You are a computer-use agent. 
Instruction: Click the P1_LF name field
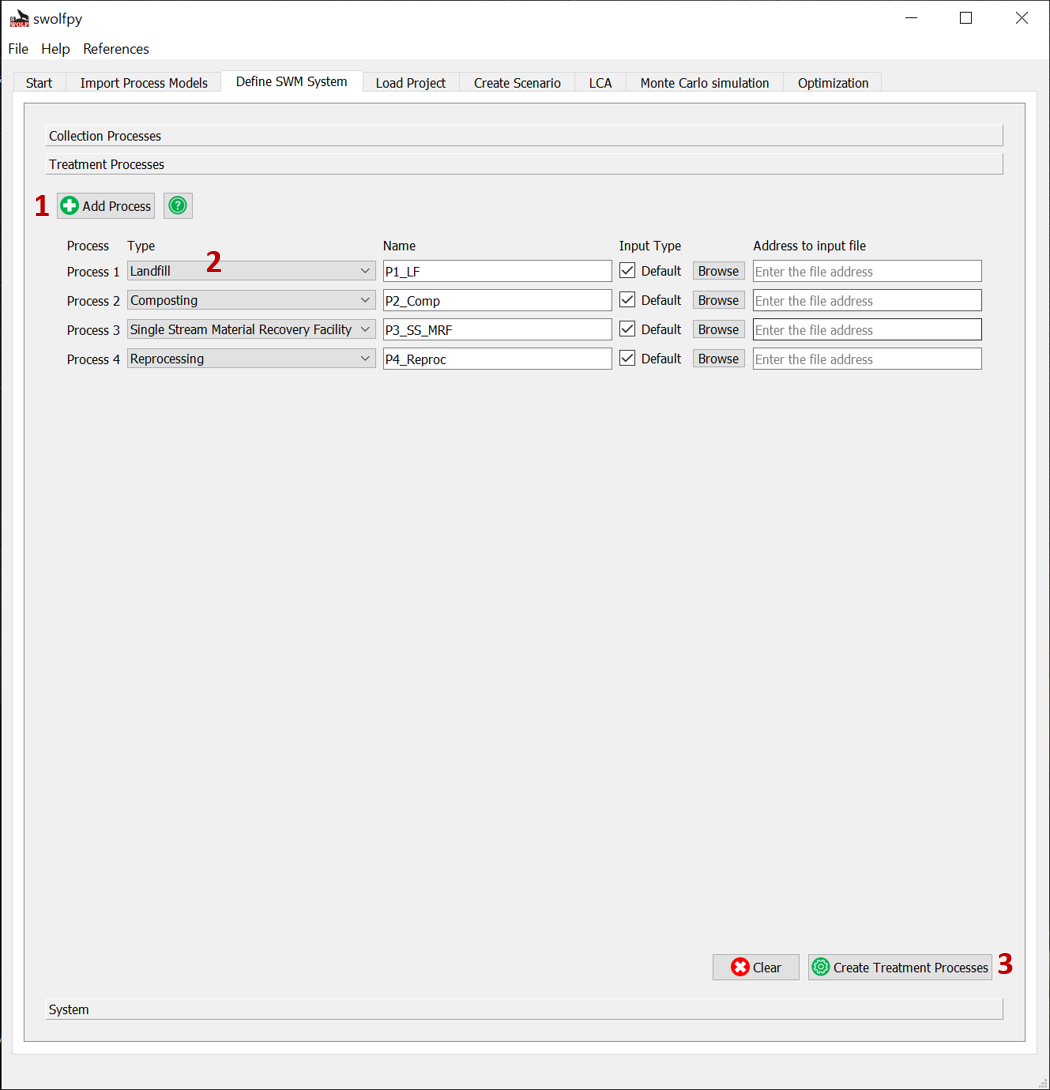click(x=497, y=271)
